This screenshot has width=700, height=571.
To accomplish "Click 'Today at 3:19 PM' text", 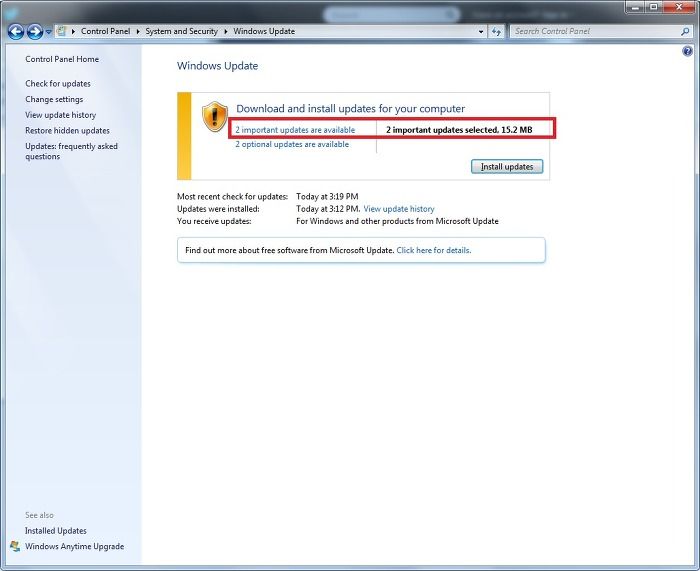I will pos(327,196).
